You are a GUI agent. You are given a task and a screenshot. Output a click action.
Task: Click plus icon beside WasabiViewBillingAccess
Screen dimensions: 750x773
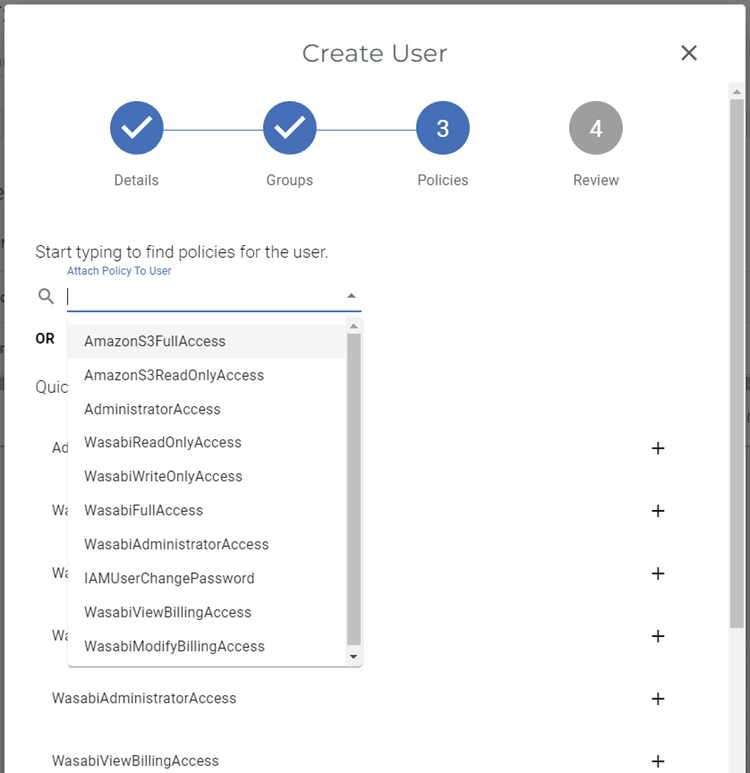tap(658, 761)
